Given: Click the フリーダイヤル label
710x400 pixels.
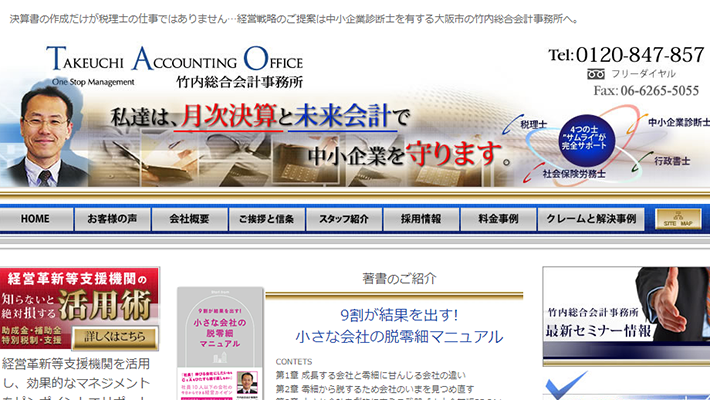Looking at the screenshot, I should [643, 74].
